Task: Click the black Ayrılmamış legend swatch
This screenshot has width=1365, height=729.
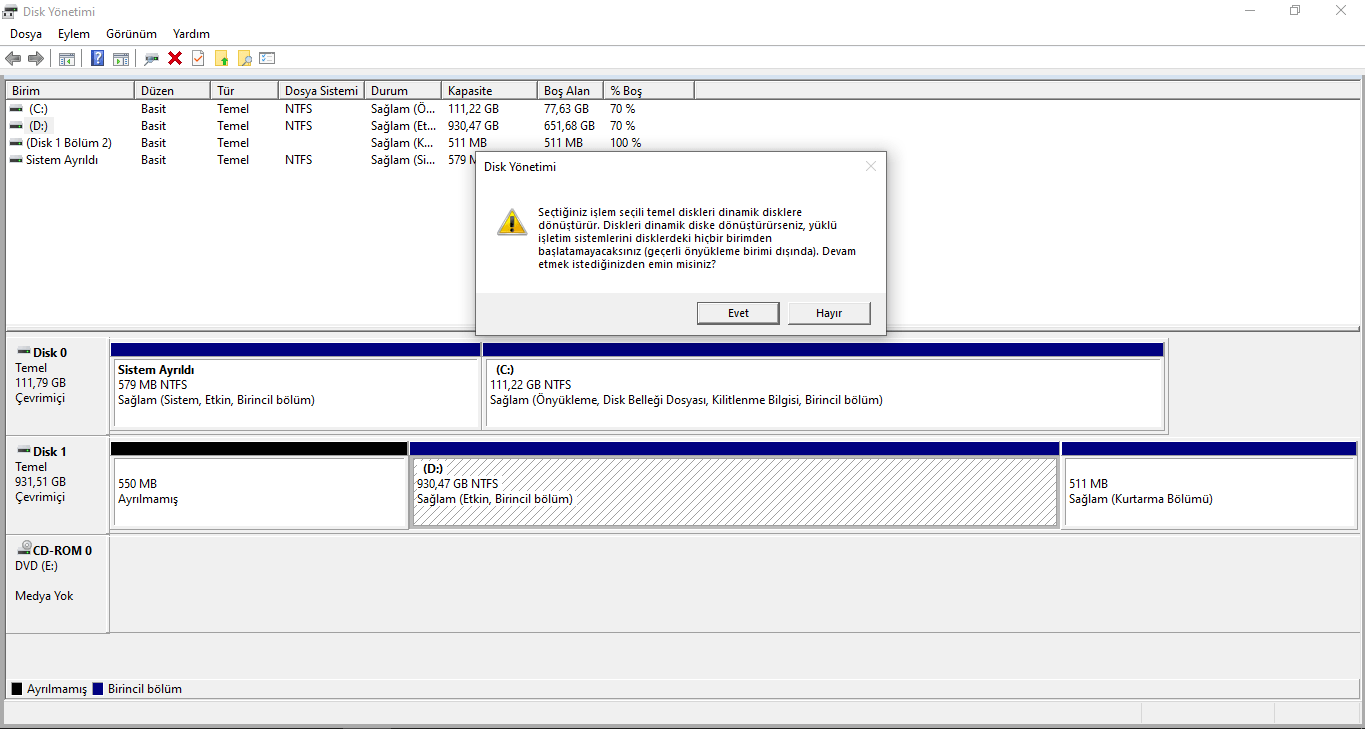Action: coord(17,689)
